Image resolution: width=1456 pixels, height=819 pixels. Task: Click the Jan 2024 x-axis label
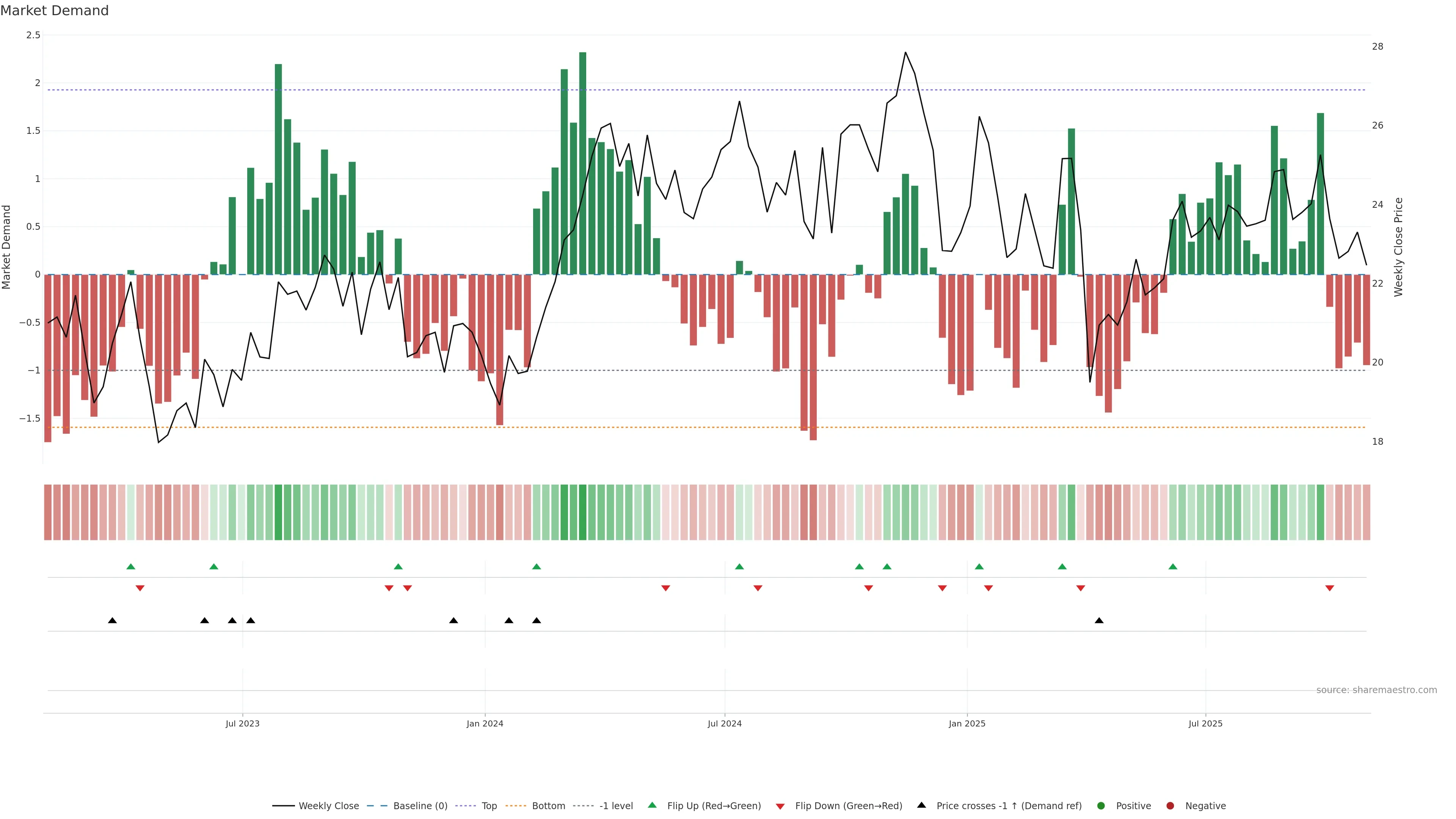pyautogui.click(x=485, y=723)
